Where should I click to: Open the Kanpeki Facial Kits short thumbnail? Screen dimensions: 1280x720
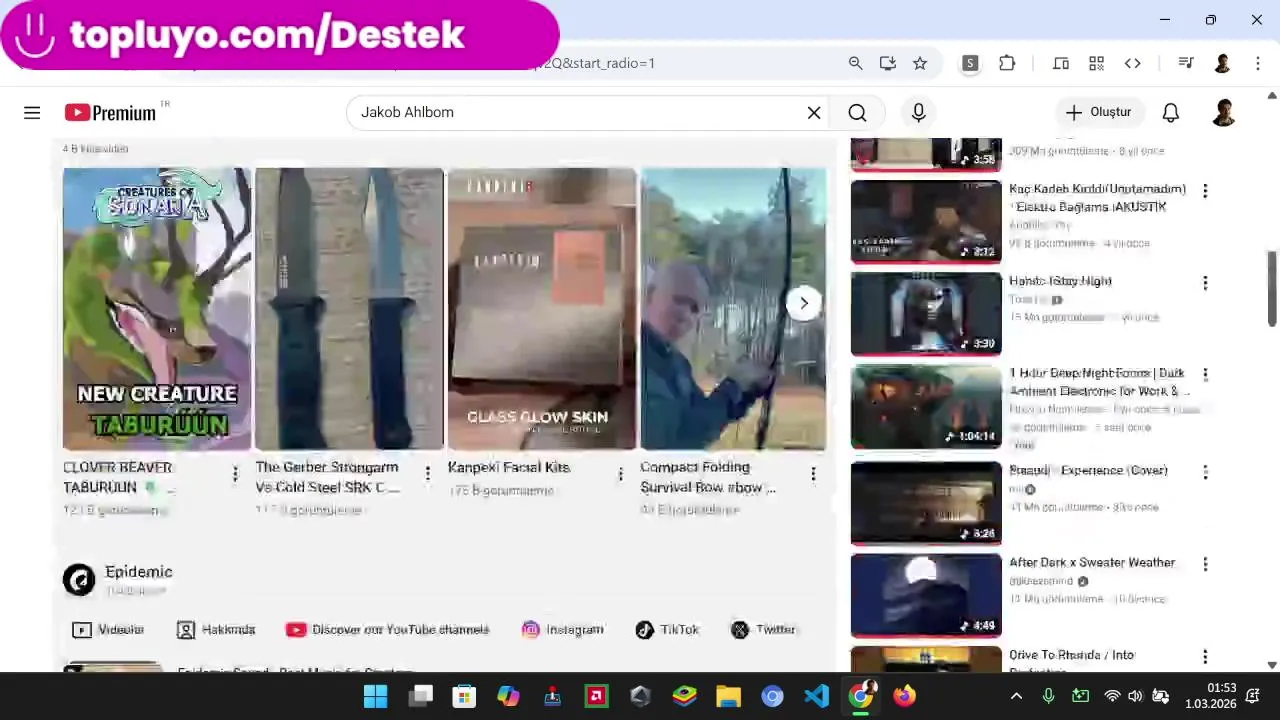click(542, 309)
